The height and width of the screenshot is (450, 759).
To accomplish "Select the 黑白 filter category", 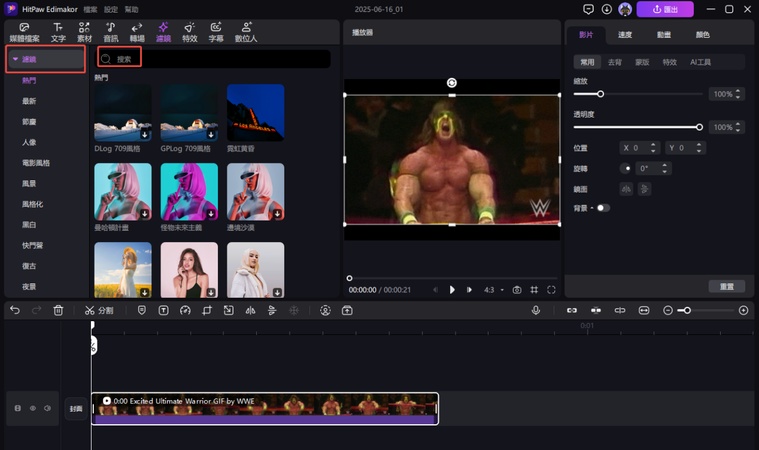I will [29, 225].
